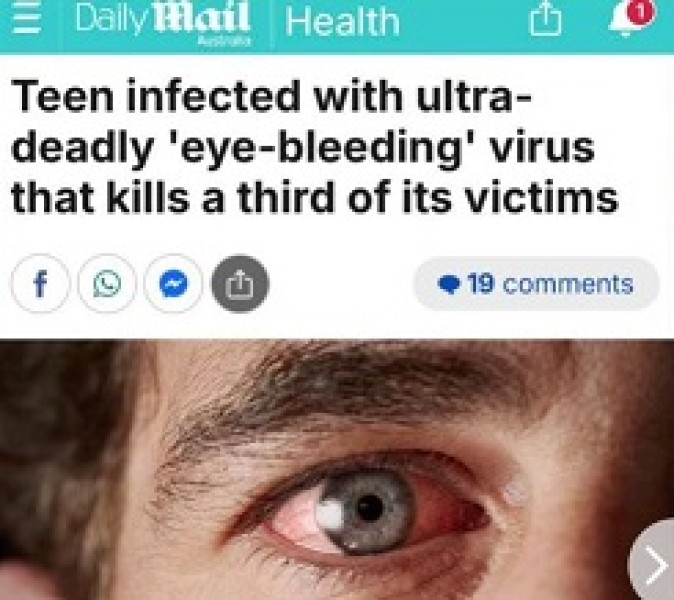This screenshot has width=674, height=600.
Task: Share article via WhatsApp
Action: click(x=107, y=283)
